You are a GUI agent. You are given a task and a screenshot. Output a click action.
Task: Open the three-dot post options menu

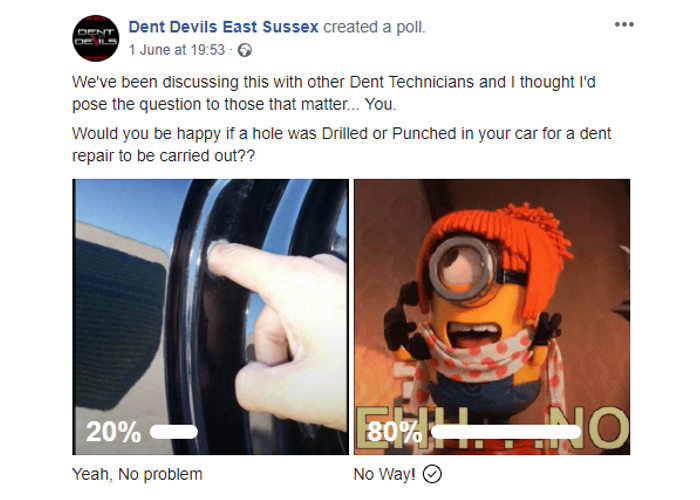coord(624,25)
